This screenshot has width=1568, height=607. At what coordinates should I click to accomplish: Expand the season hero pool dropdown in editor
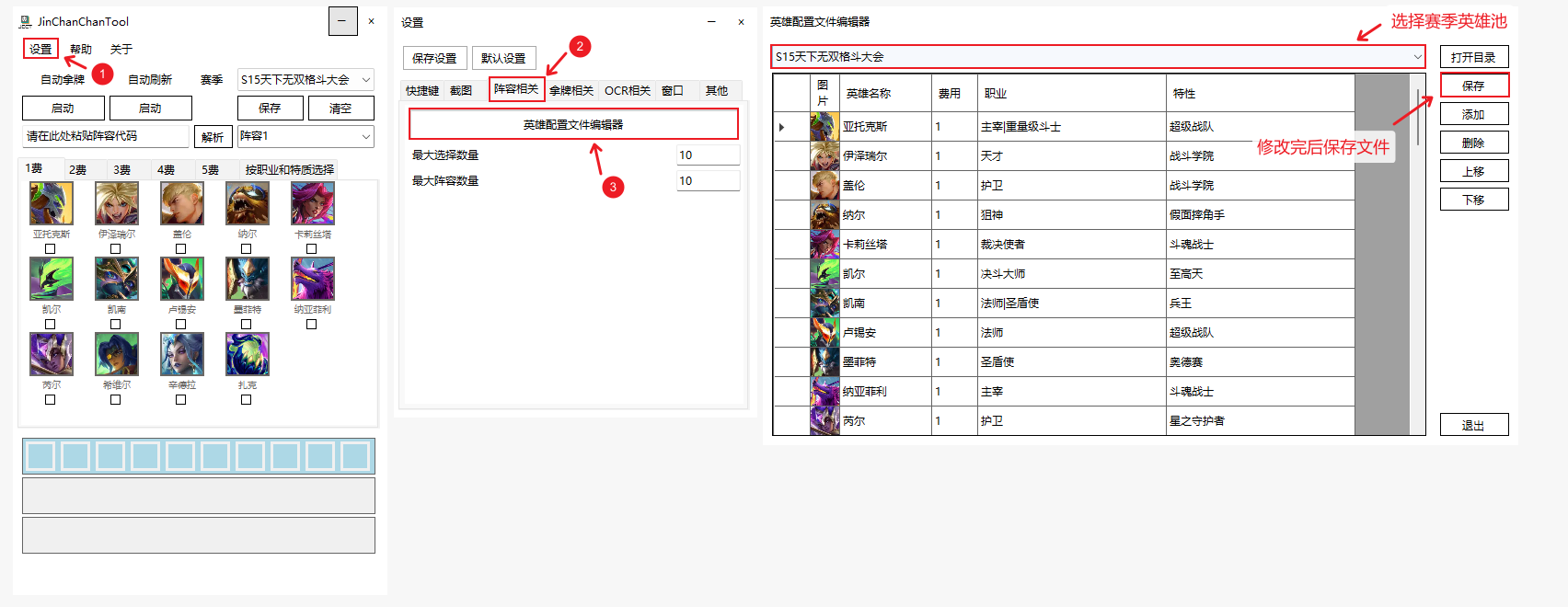(x=1098, y=57)
